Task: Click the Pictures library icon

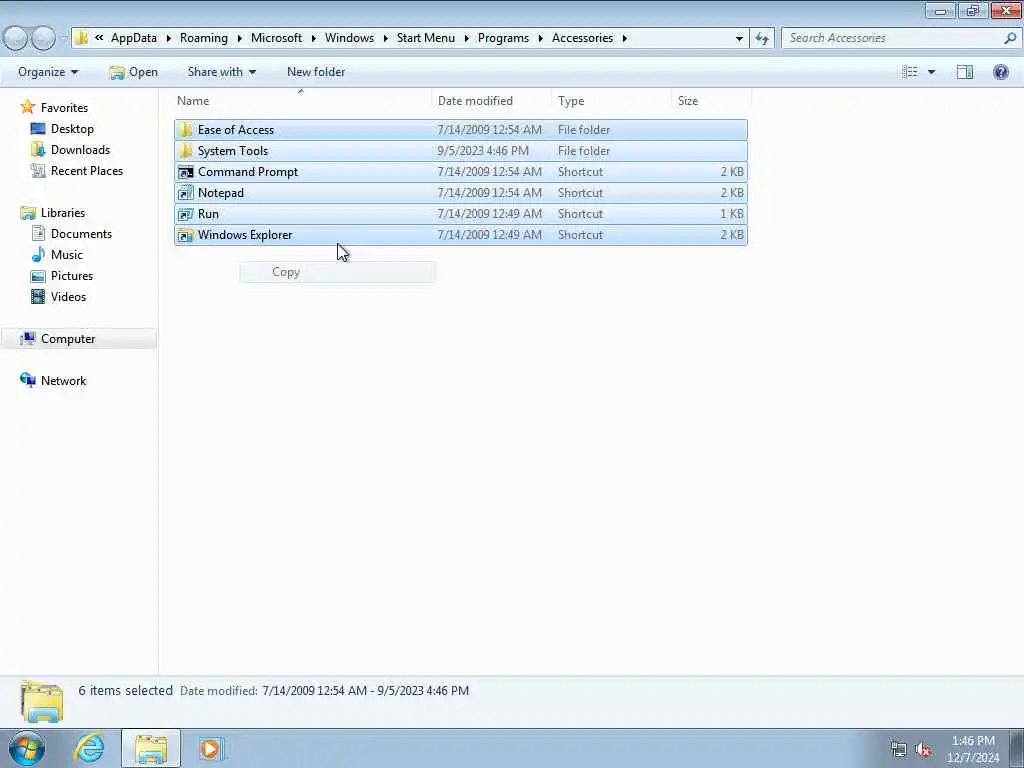Action: pos(38,276)
